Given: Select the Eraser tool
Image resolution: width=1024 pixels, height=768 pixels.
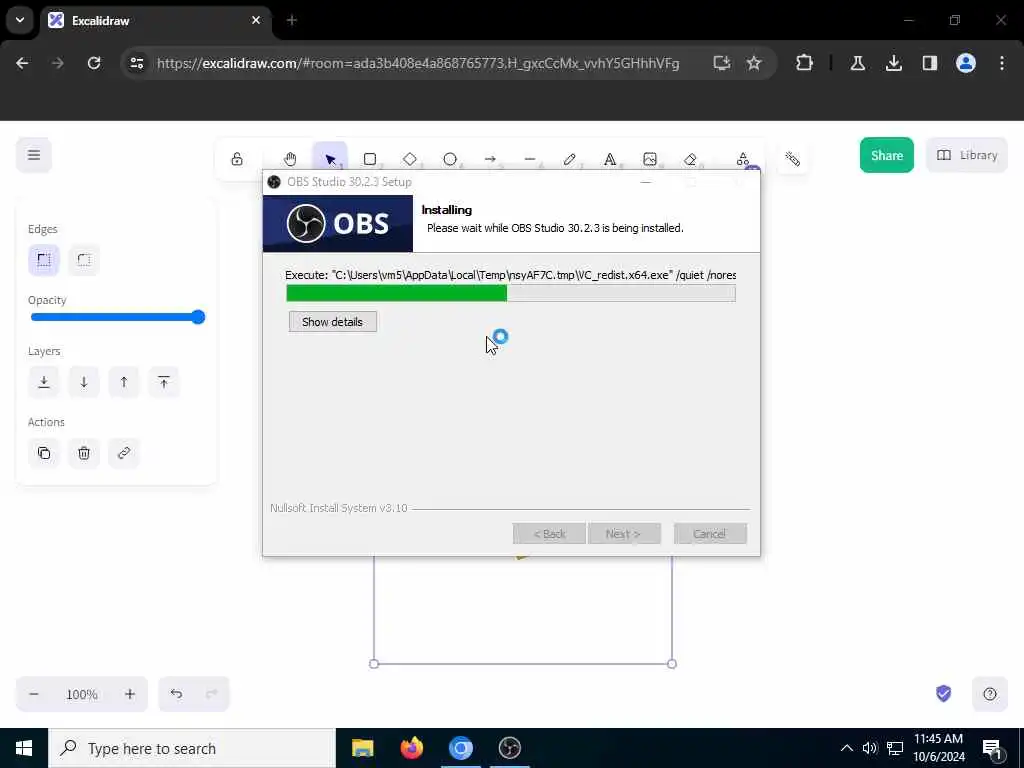Looking at the screenshot, I should click(x=690, y=159).
